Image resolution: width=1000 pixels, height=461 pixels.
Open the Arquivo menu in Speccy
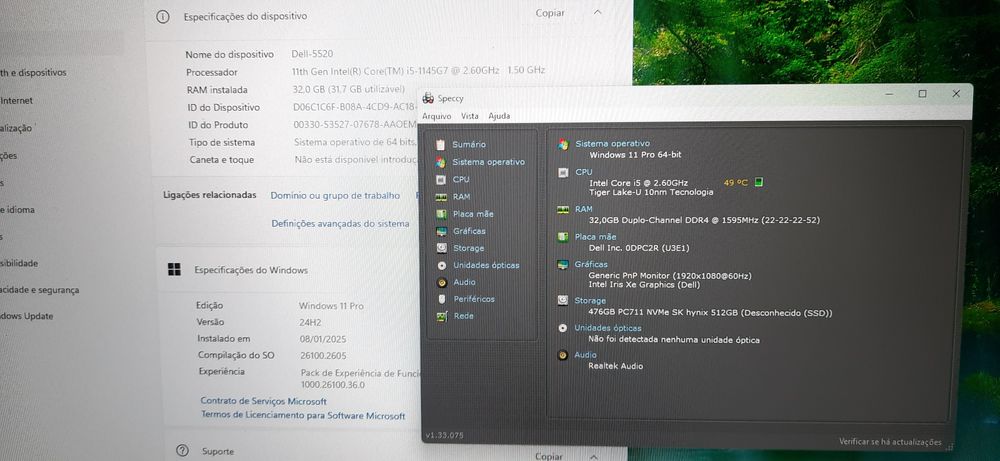coord(437,116)
